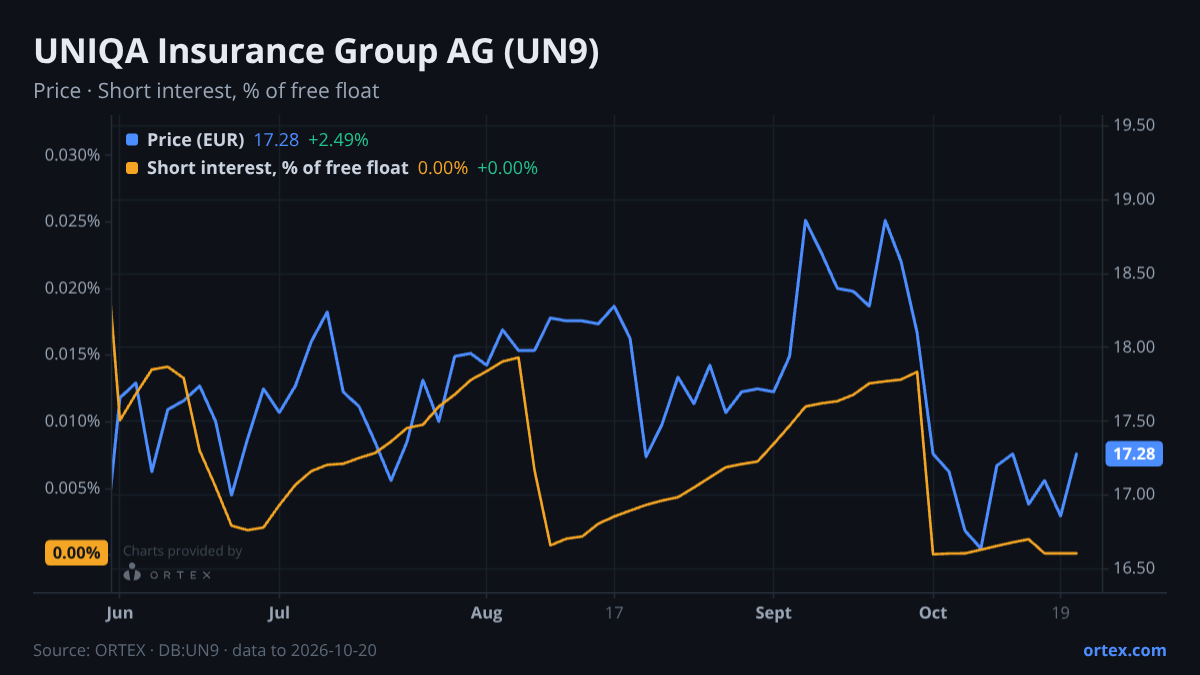Image resolution: width=1200 pixels, height=675 pixels.
Task: Click the 19.50 right axis label
Action: [x=1134, y=125]
